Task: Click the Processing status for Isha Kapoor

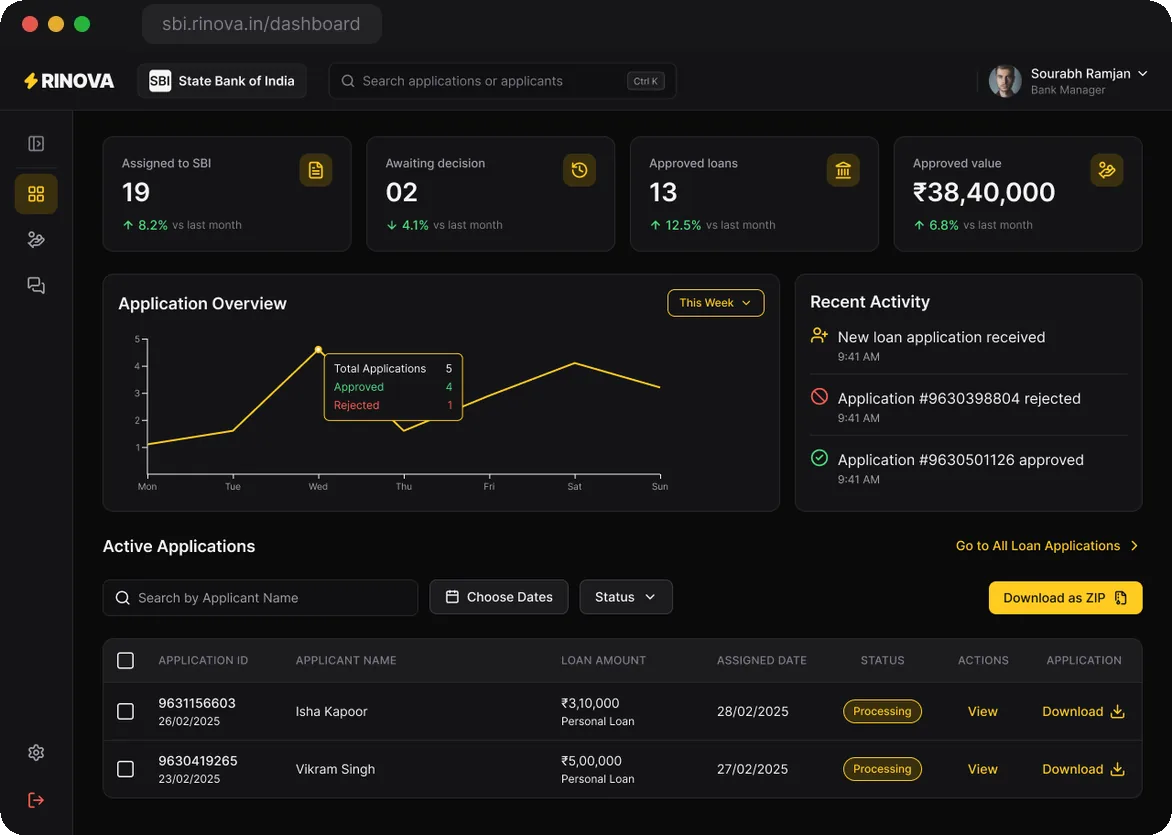Action: pos(882,712)
